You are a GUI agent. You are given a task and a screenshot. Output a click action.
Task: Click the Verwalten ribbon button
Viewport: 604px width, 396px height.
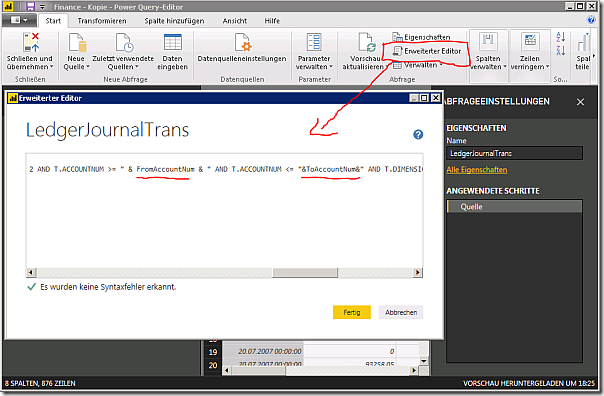(418, 65)
